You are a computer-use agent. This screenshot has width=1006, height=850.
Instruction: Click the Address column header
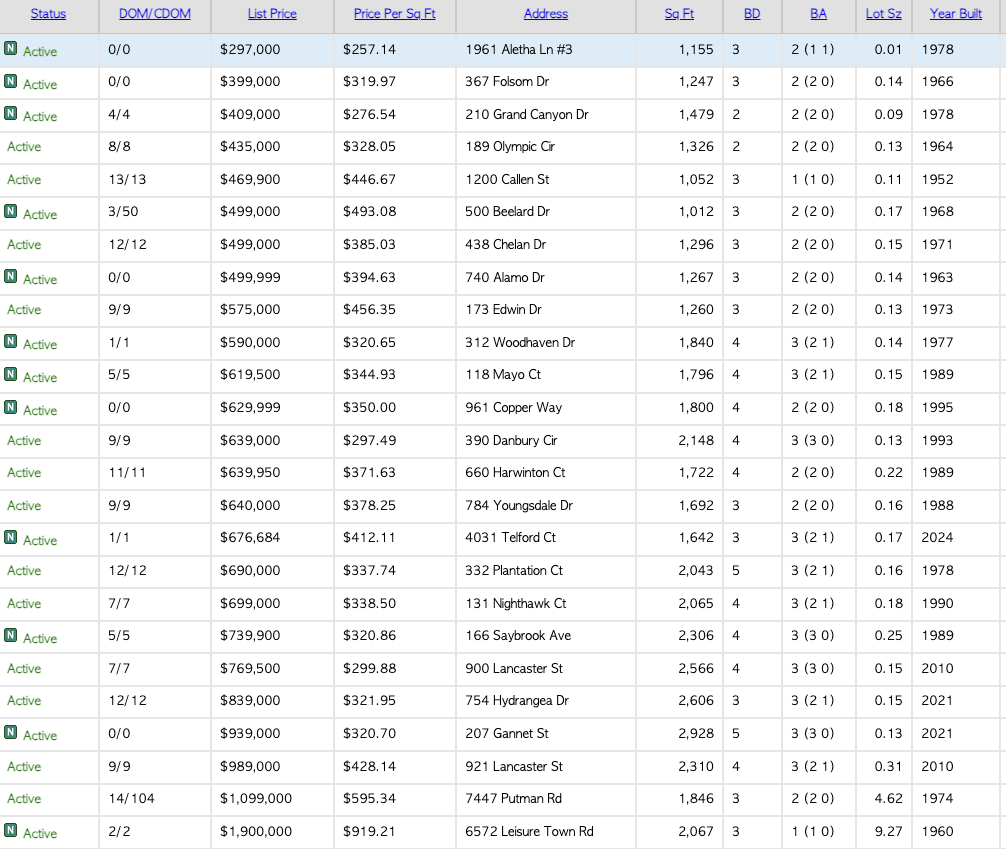pos(546,13)
